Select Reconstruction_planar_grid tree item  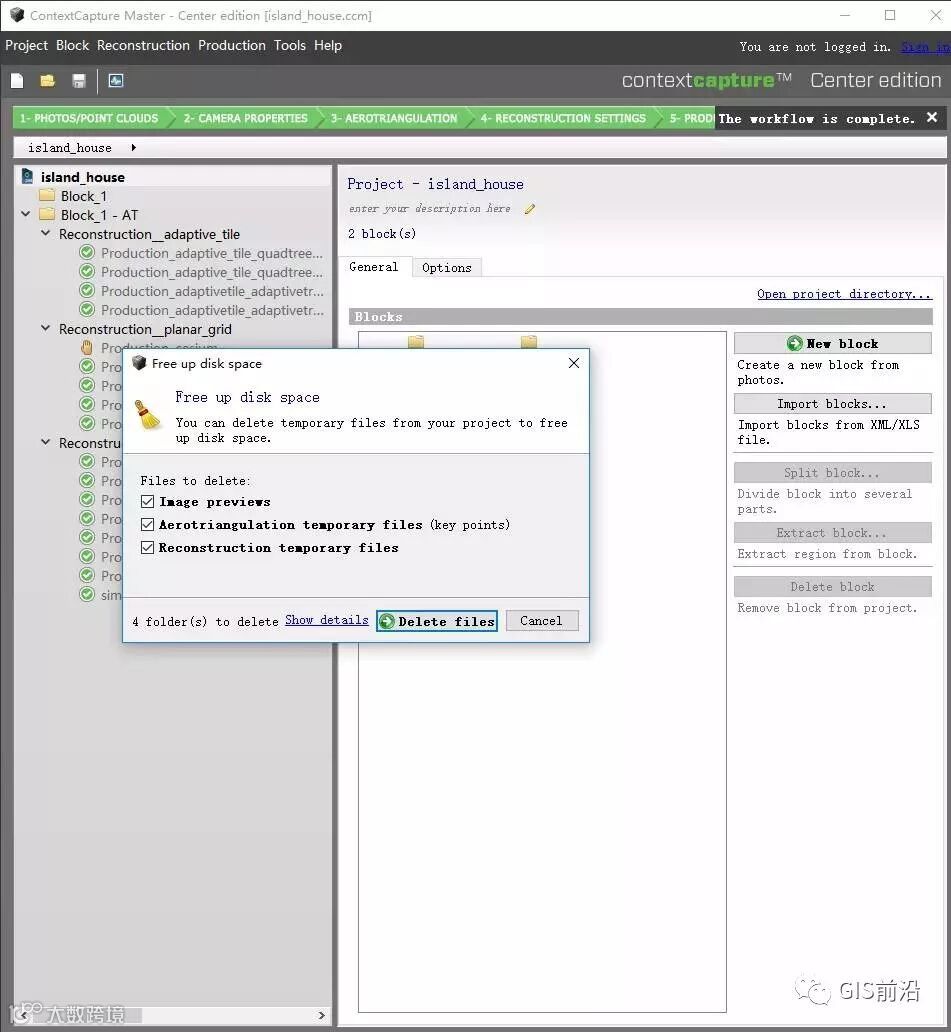coord(145,328)
